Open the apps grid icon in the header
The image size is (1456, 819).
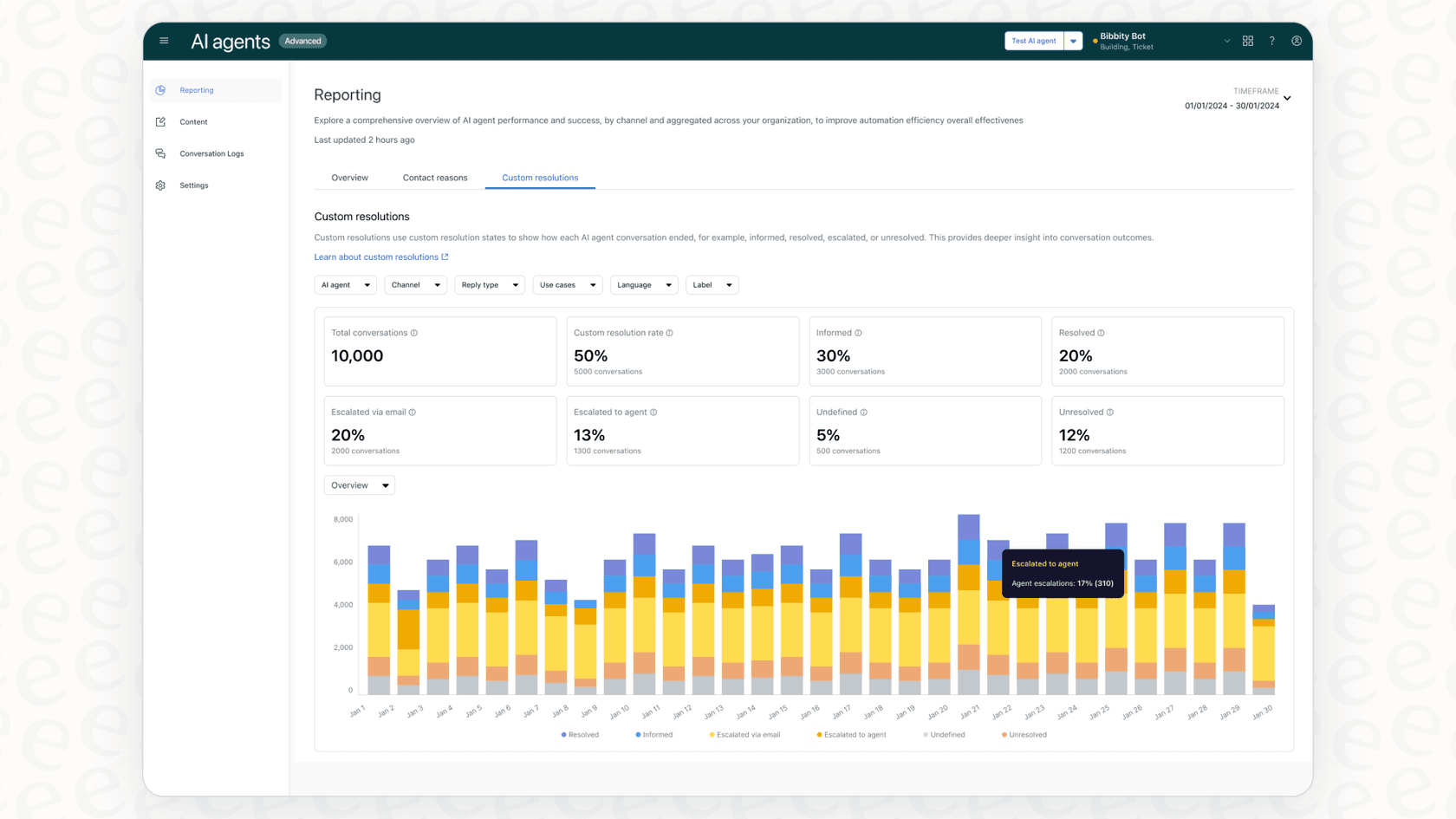coord(1248,40)
